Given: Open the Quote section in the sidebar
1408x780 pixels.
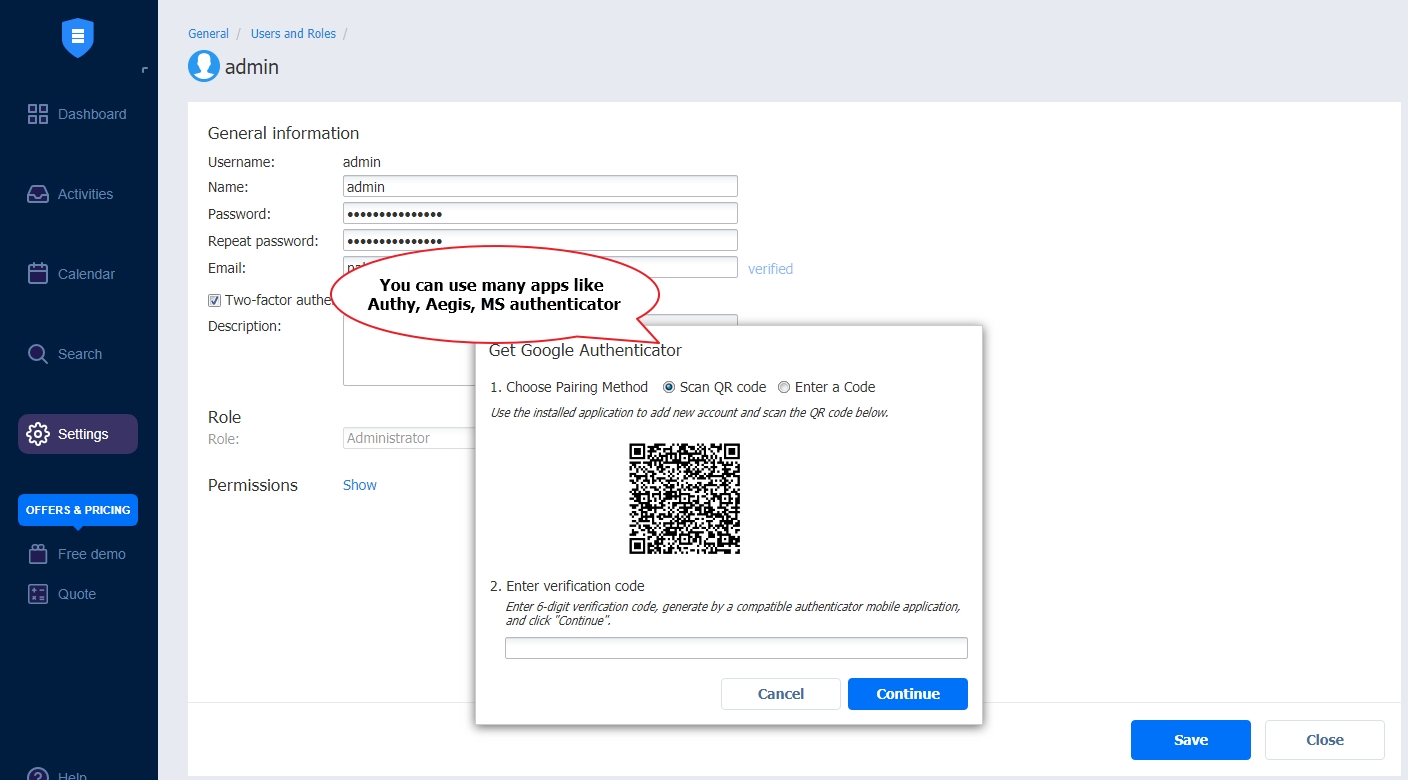Looking at the screenshot, I should coord(37,594).
